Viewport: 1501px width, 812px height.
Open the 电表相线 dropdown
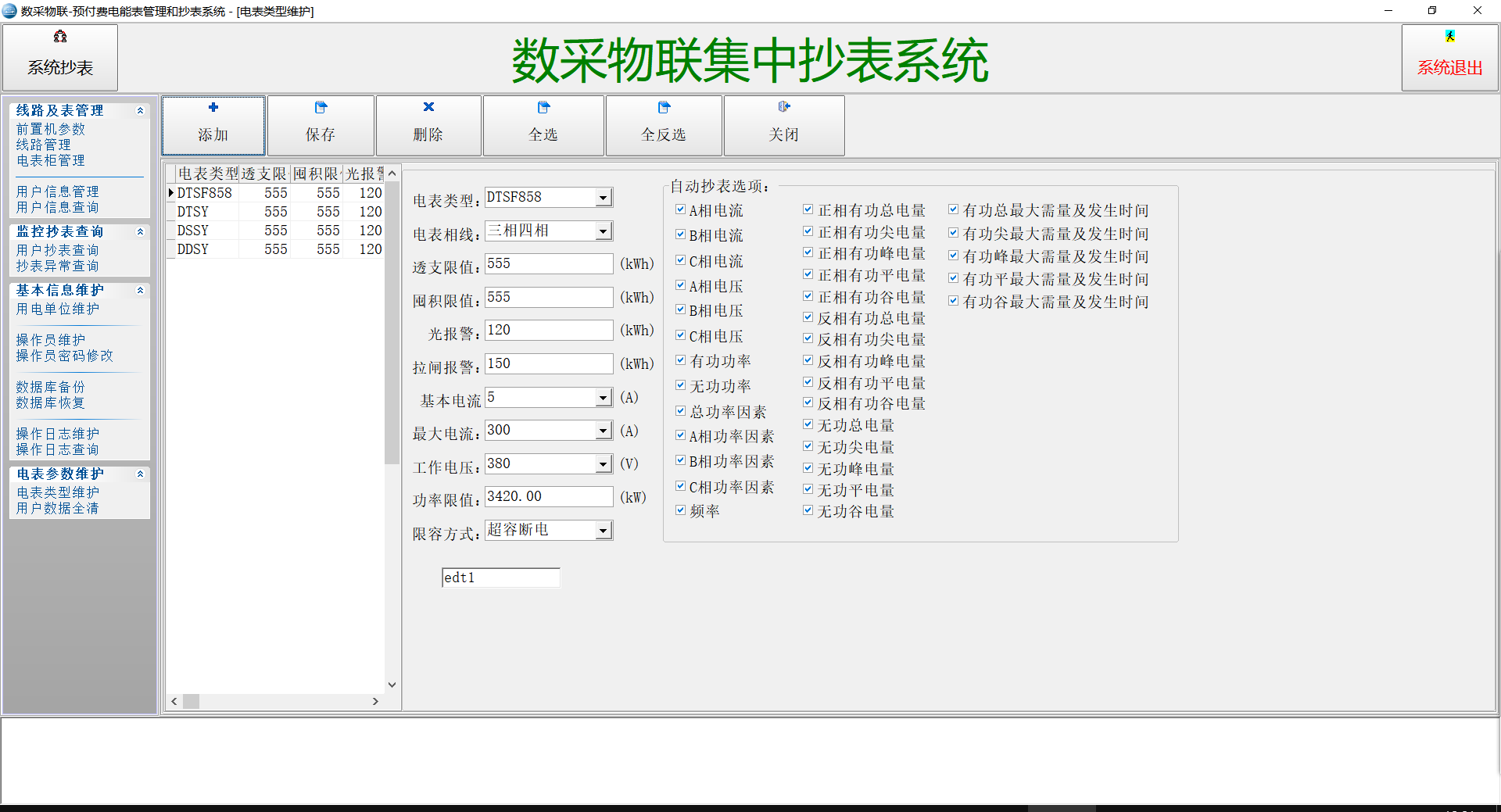click(x=603, y=231)
